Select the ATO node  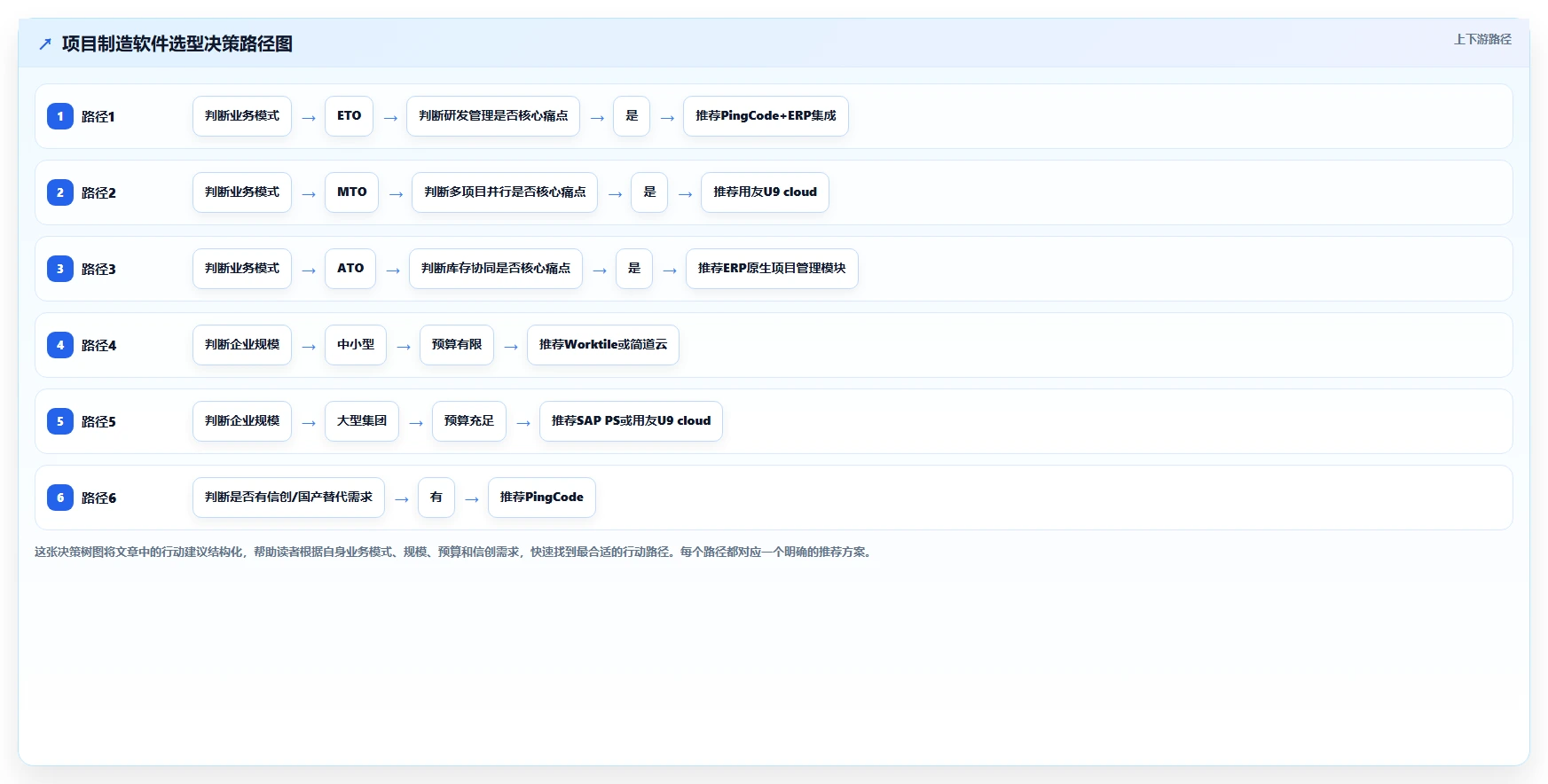pyautogui.click(x=350, y=269)
